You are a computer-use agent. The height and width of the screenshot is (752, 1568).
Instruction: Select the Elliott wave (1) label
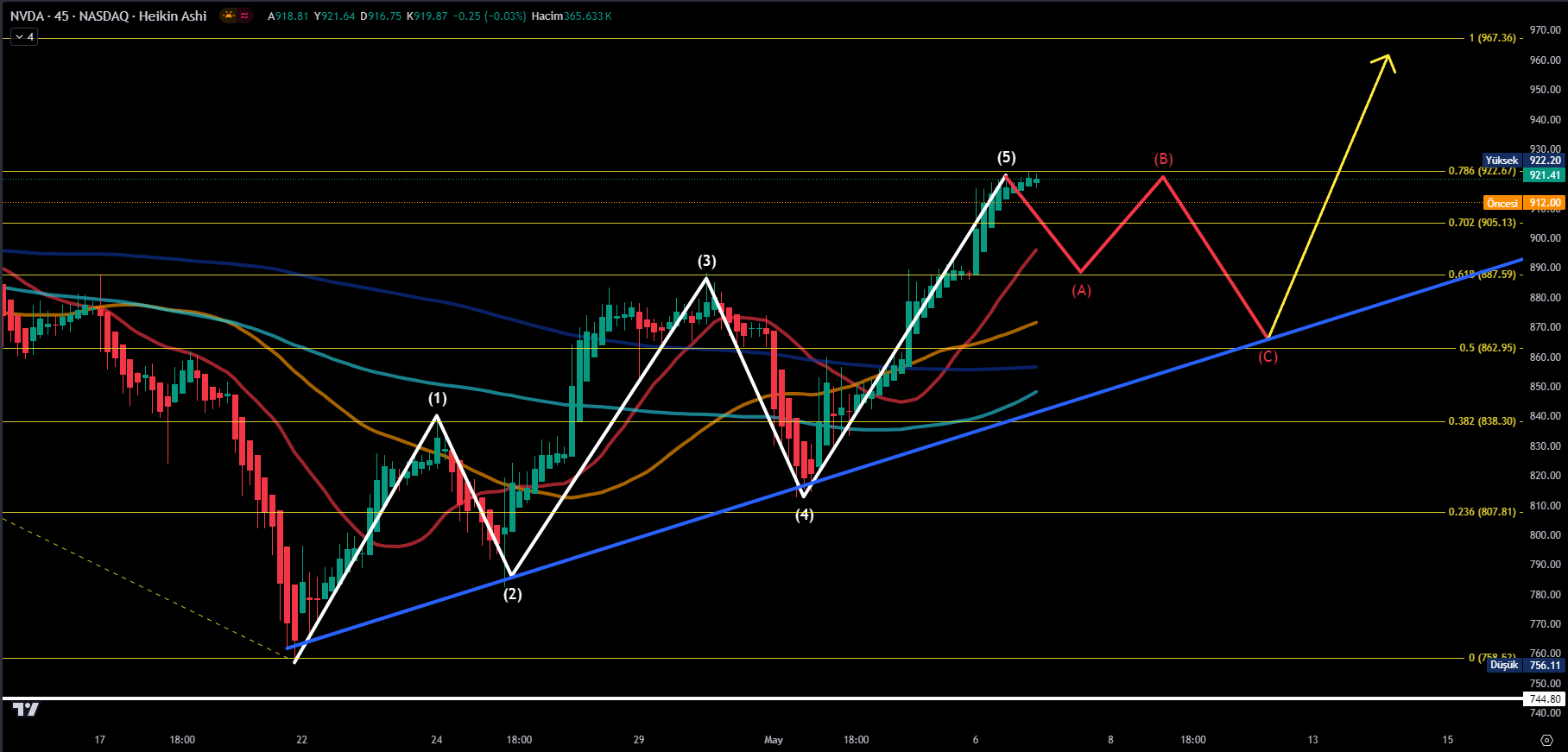tap(438, 398)
